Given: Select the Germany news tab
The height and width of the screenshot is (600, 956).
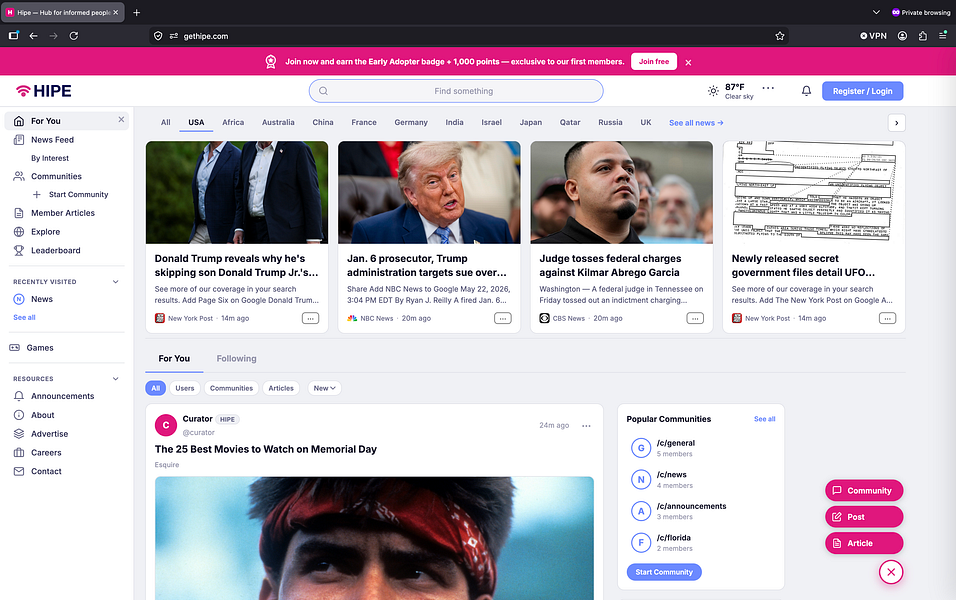Looking at the screenshot, I should 411,122.
